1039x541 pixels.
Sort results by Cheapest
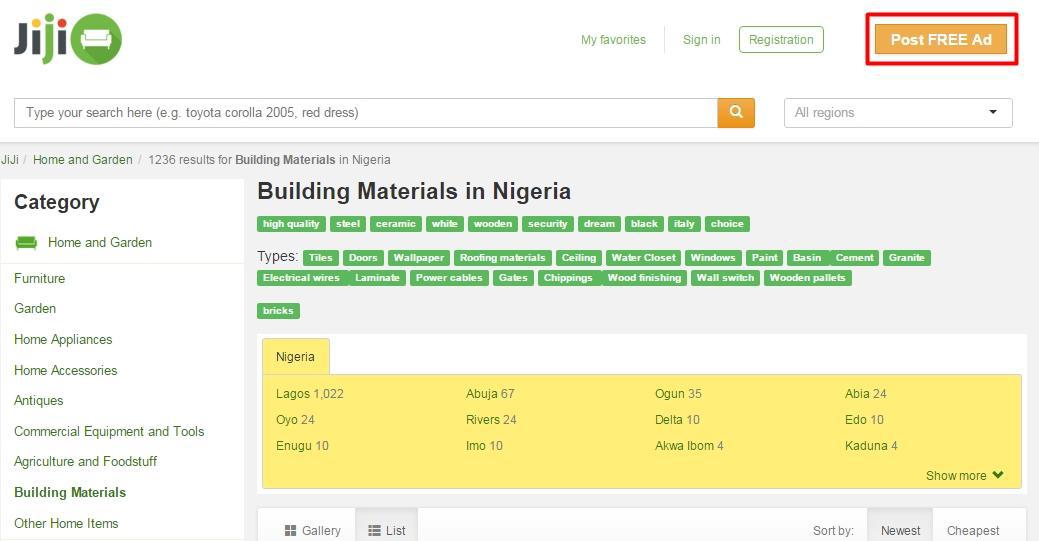click(972, 530)
